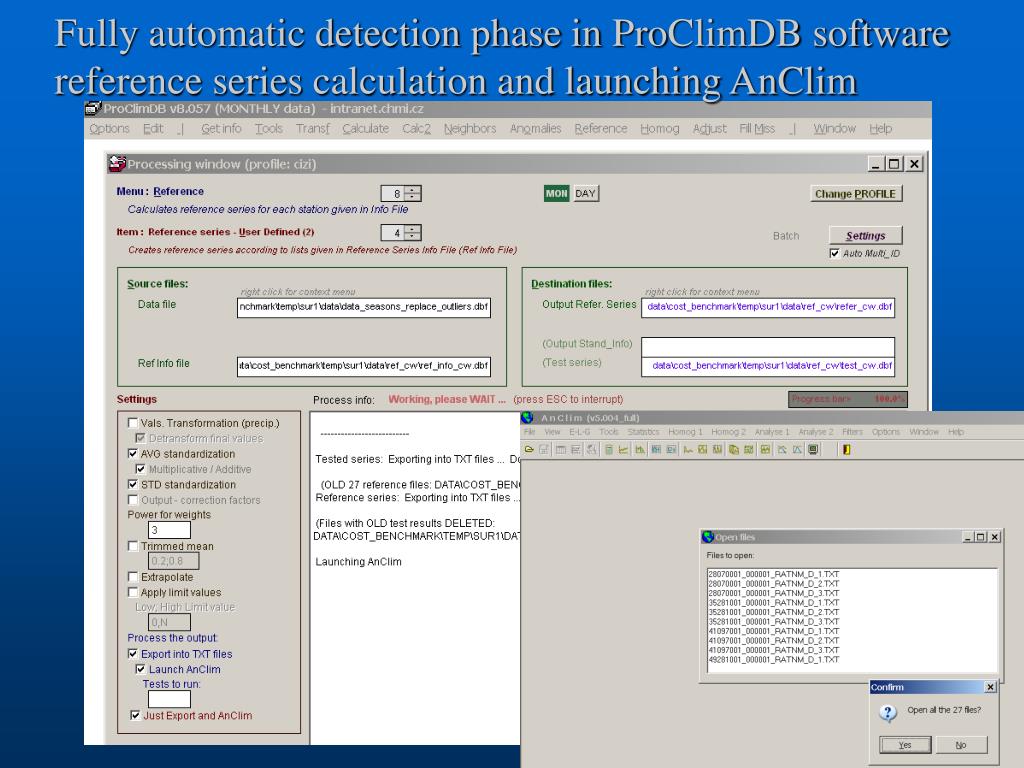Open AnClim File menu
This screenshot has width=1024, height=768.
click(529, 432)
